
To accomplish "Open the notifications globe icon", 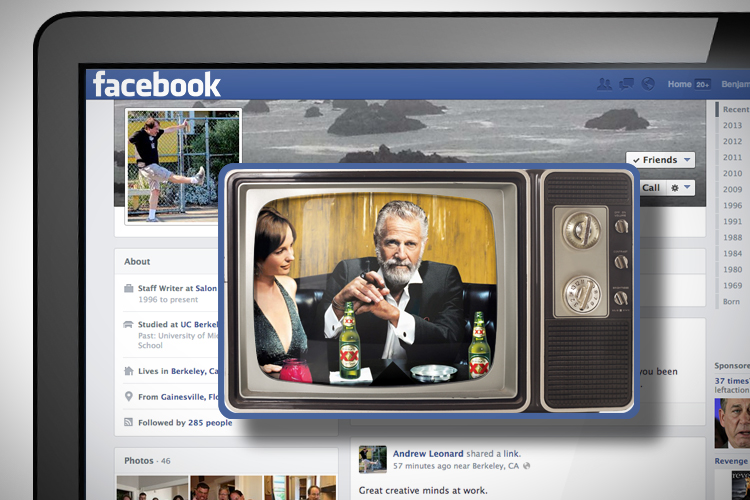I will (x=648, y=84).
